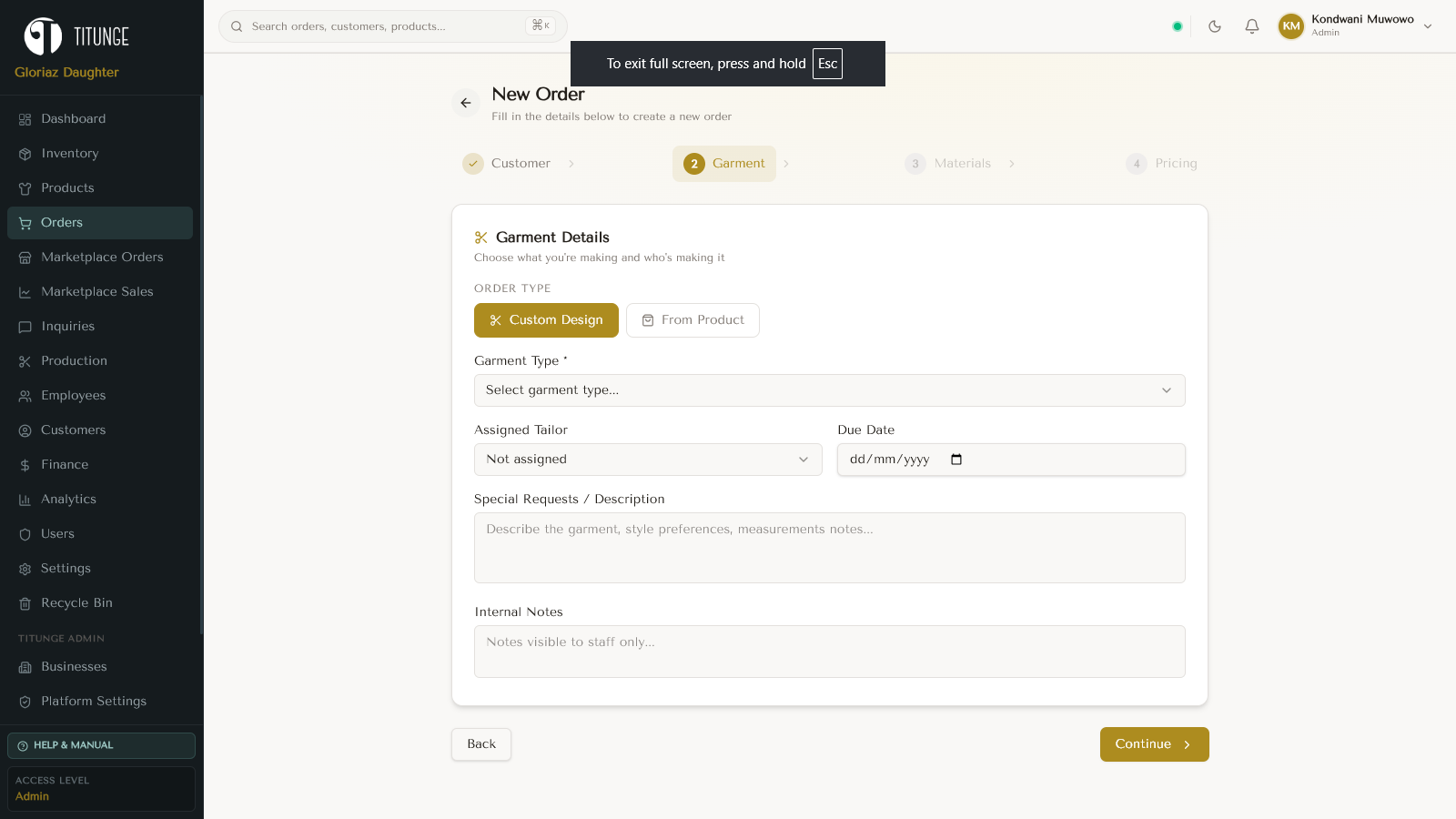Select the Garment step
The image size is (1456, 819).
(724, 164)
